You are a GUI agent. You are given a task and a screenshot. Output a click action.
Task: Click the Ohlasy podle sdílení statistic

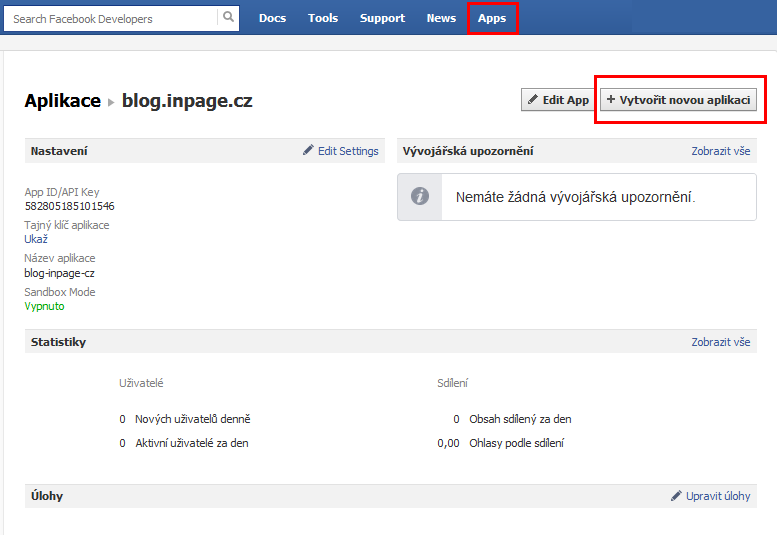pyautogui.click(x=517, y=443)
